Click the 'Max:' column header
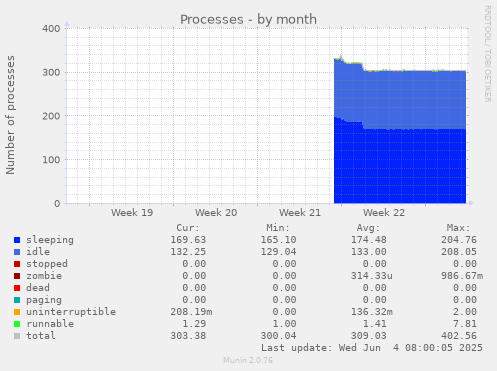 pos(459,228)
